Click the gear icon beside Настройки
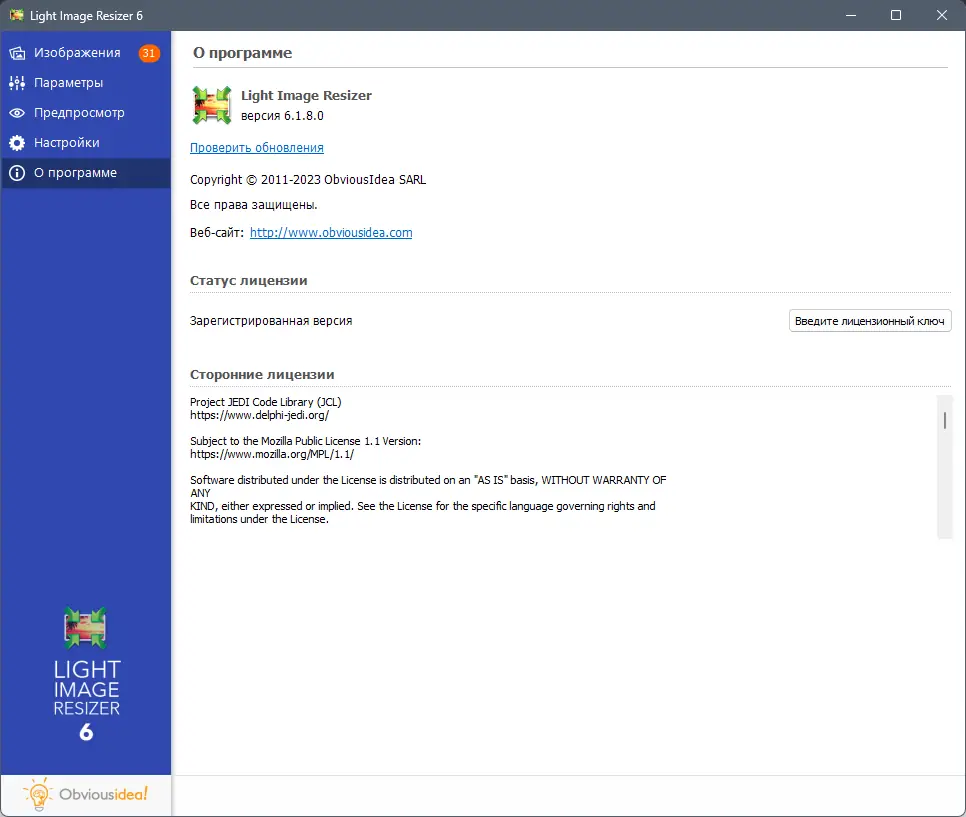This screenshot has height=817, width=966. pos(17,143)
